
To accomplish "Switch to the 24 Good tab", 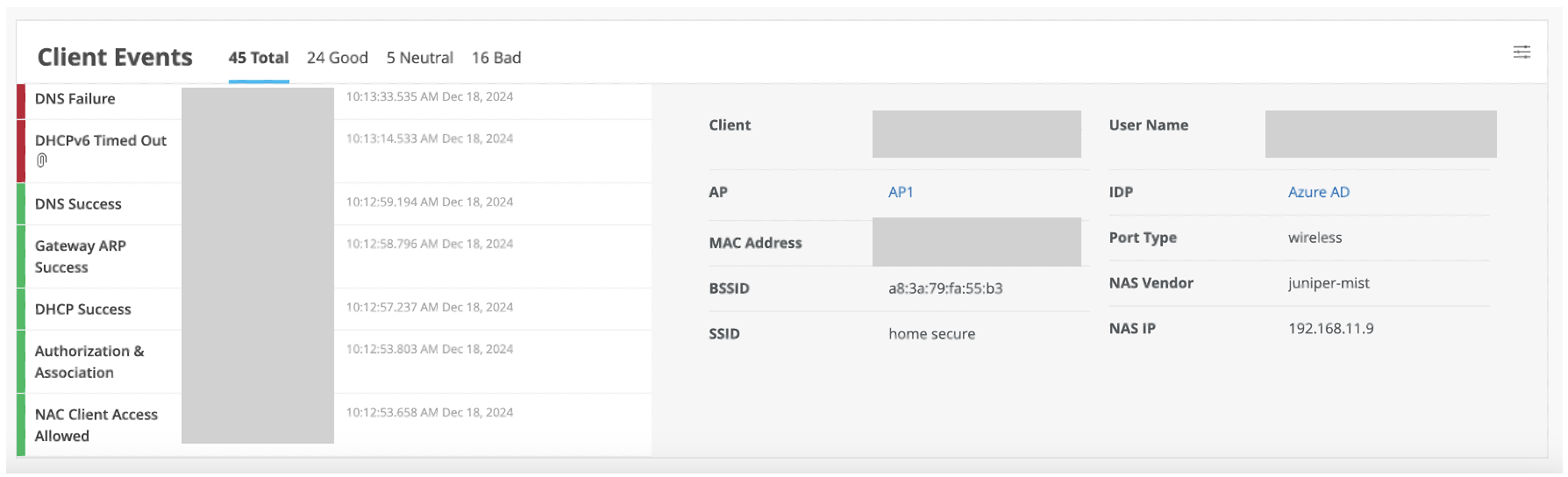I will point(337,58).
